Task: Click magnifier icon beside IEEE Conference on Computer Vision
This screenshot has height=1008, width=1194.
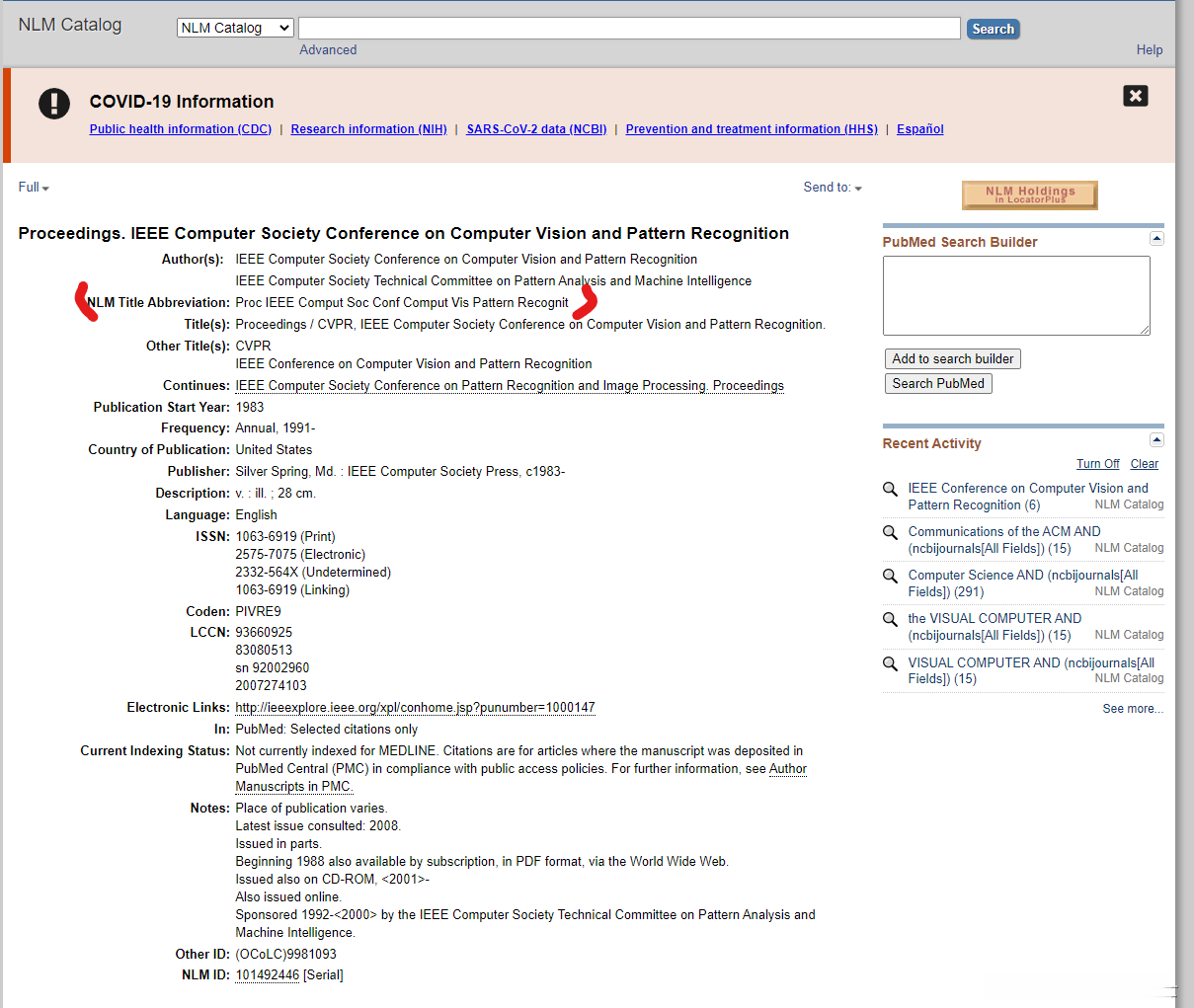Action: [x=890, y=490]
